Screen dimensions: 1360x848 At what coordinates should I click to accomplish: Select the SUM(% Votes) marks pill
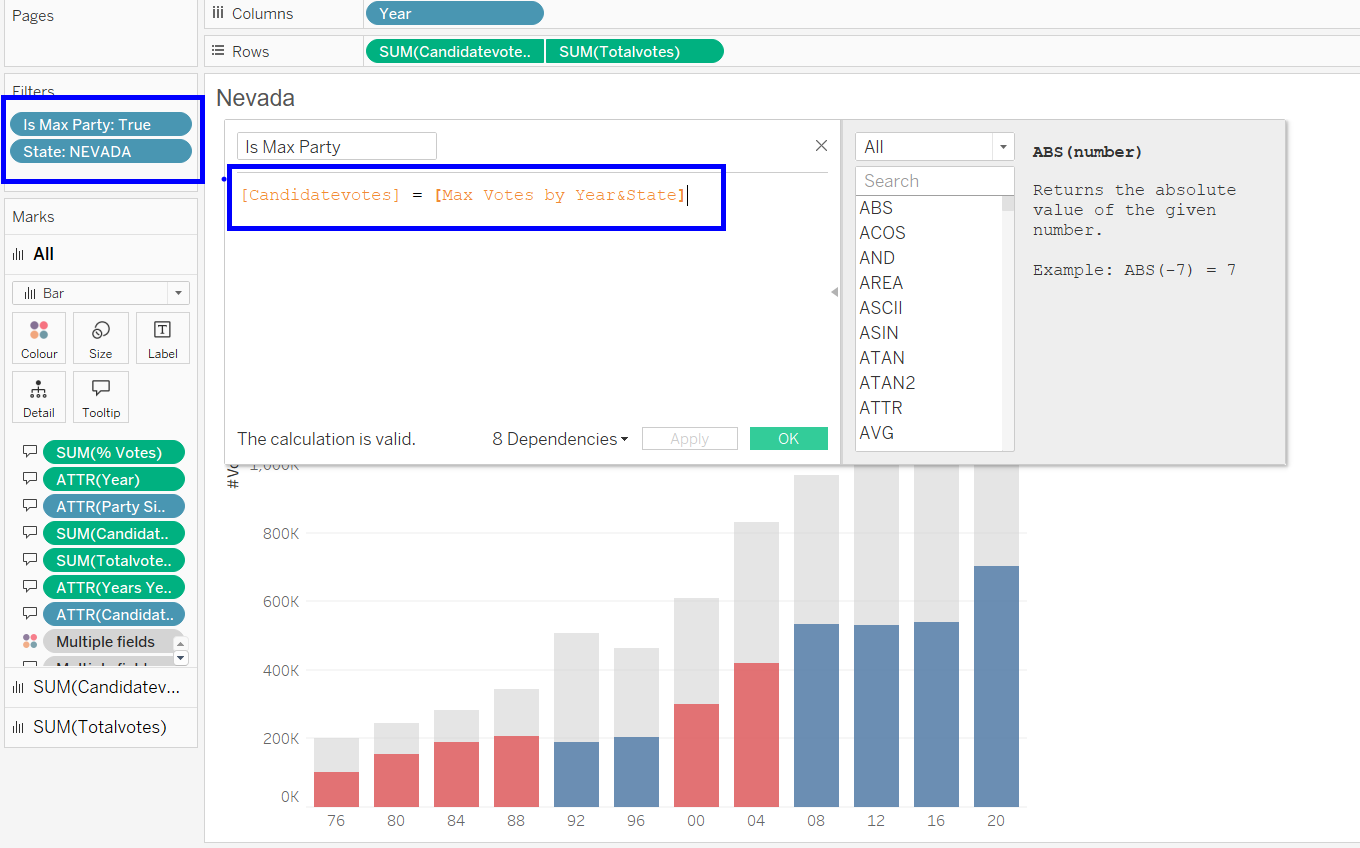(114, 452)
